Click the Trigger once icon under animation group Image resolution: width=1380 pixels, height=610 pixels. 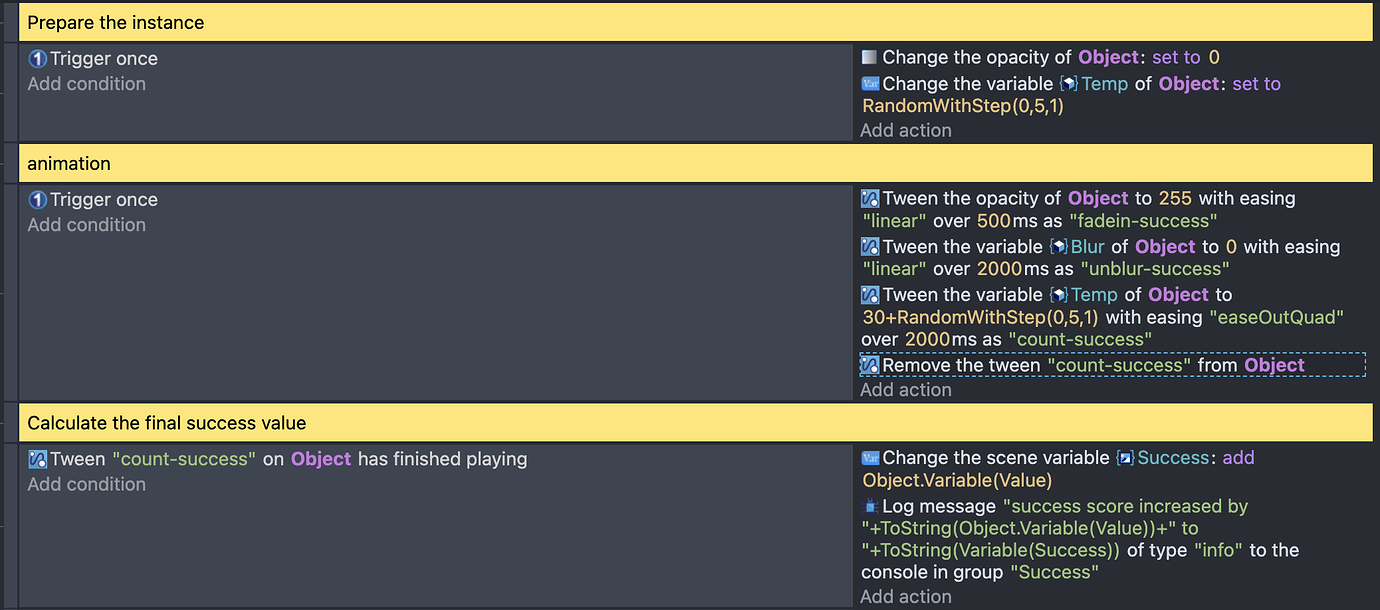click(38, 200)
